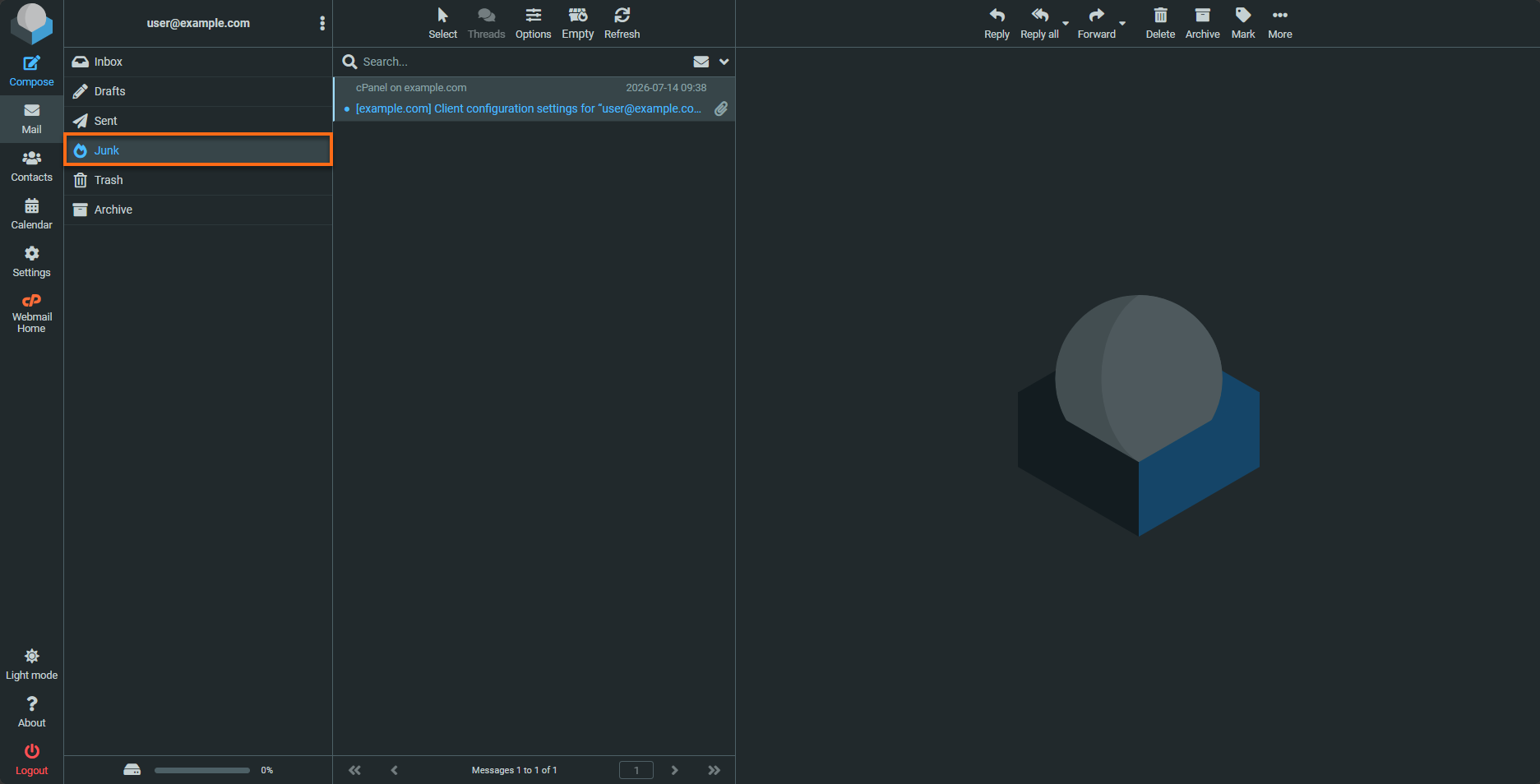Viewport: 1540px width, 784px height.
Task: Open the Mark menu
Action: click(x=1243, y=23)
